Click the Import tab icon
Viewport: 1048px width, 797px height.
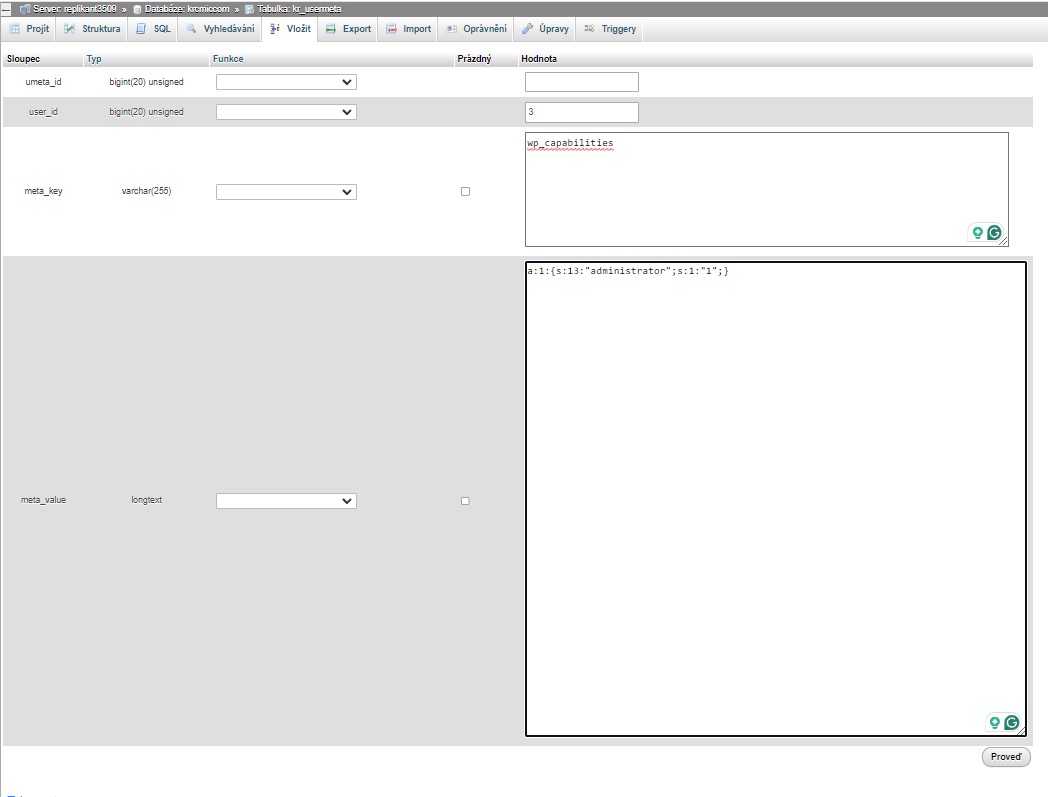pos(391,29)
